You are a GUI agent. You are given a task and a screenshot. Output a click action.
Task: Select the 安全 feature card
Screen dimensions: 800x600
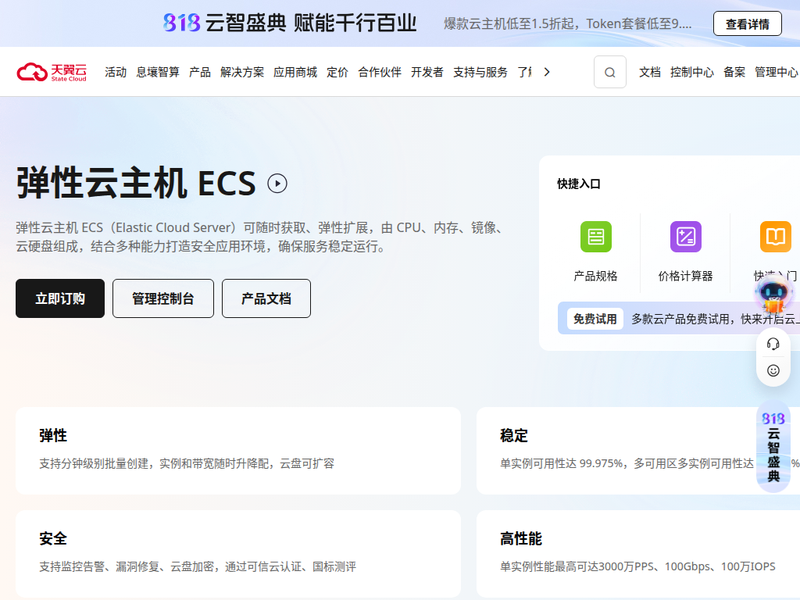[x=238, y=554]
